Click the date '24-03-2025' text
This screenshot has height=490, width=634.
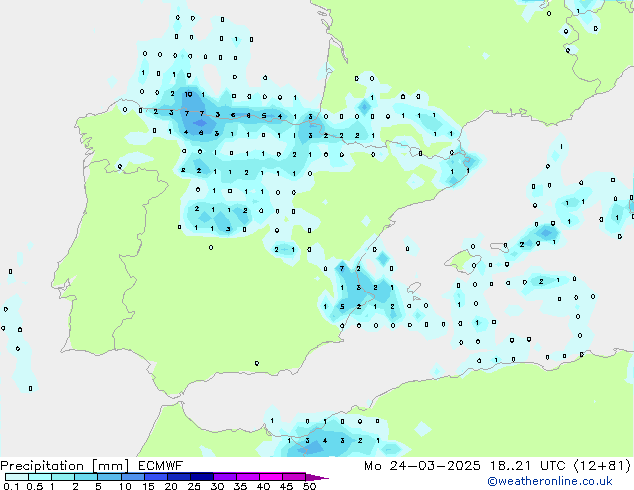pyautogui.click(x=435, y=466)
